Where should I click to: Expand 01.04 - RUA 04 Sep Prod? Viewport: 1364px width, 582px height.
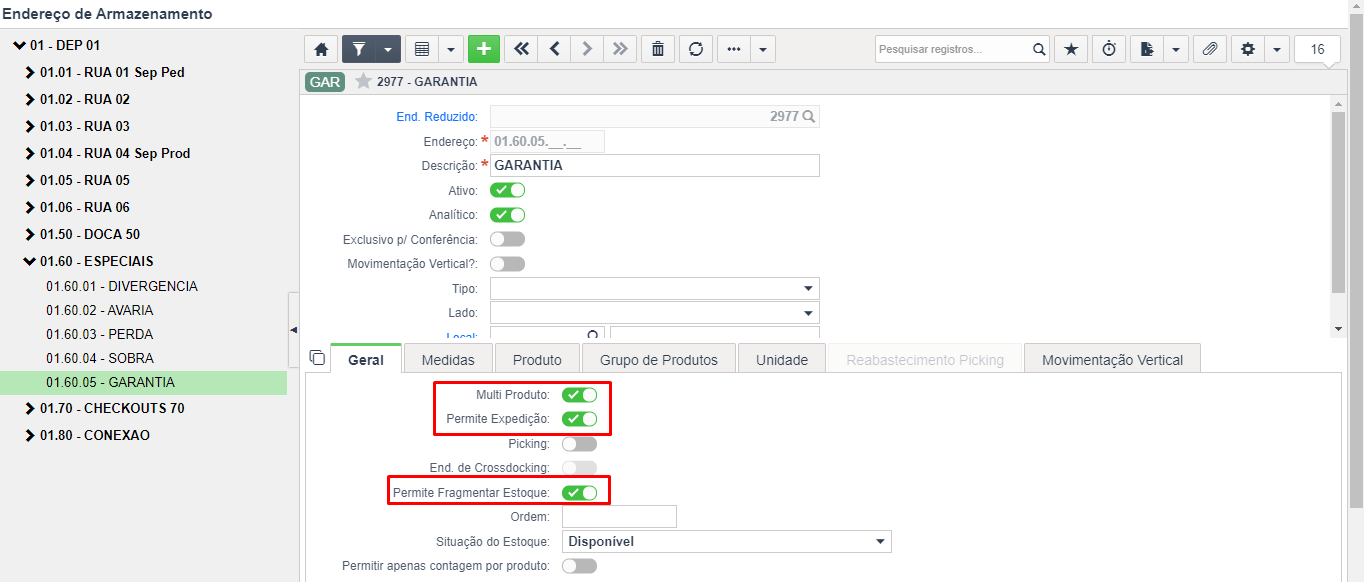pyautogui.click(x=30, y=153)
